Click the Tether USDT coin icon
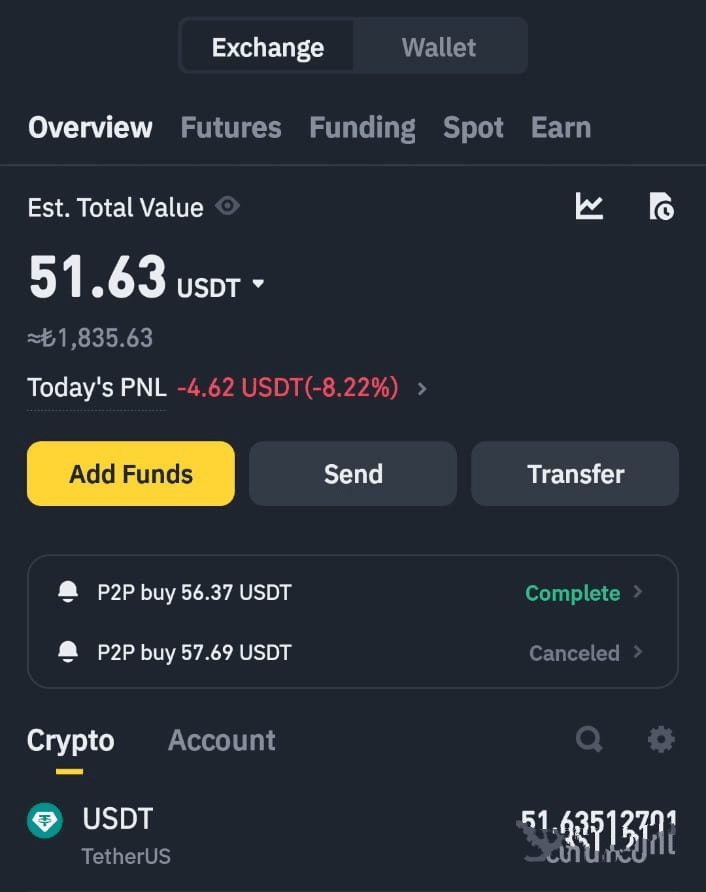Viewport: 706px width, 892px height. (45, 821)
